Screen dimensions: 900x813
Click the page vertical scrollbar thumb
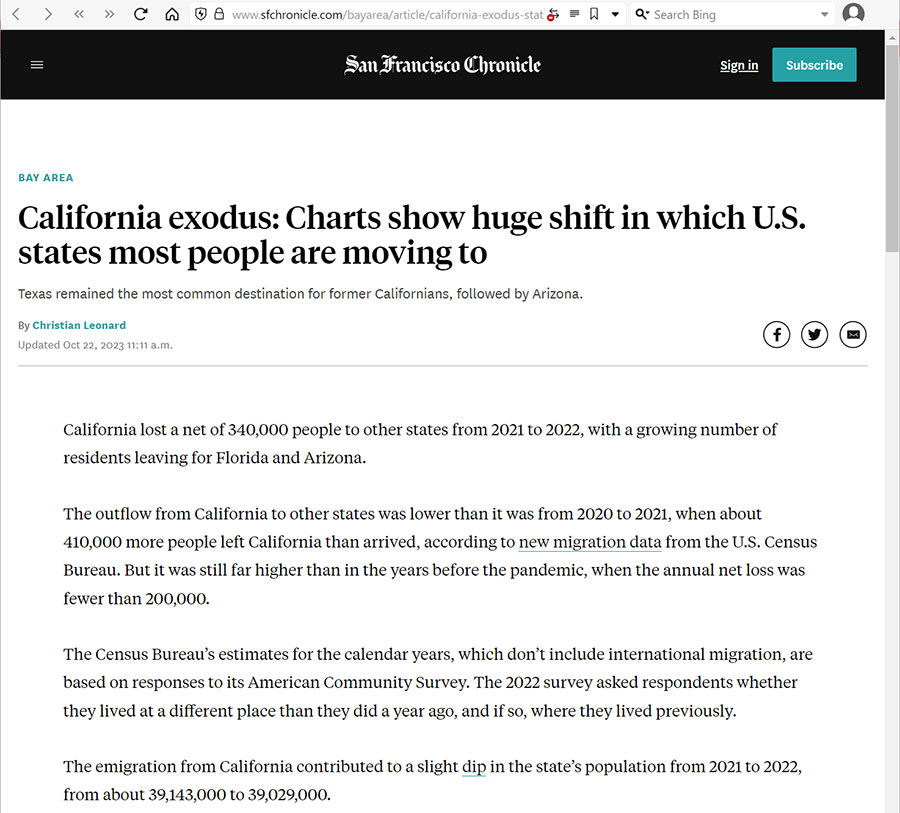pyautogui.click(x=892, y=148)
